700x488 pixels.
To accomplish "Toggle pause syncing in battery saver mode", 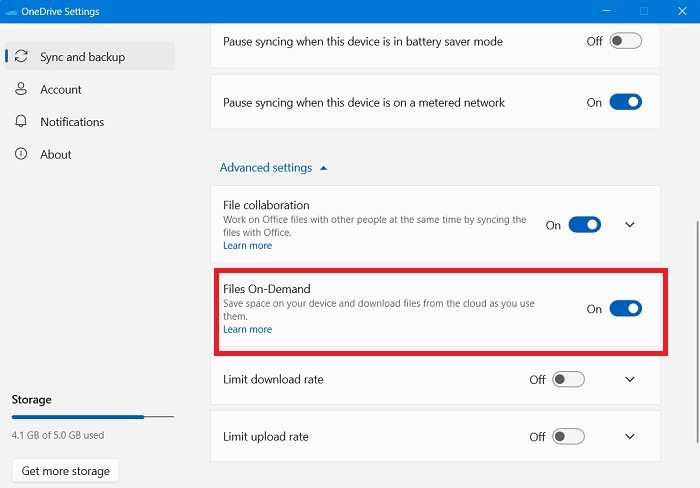I will pyautogui.click(x=625, y=41).
